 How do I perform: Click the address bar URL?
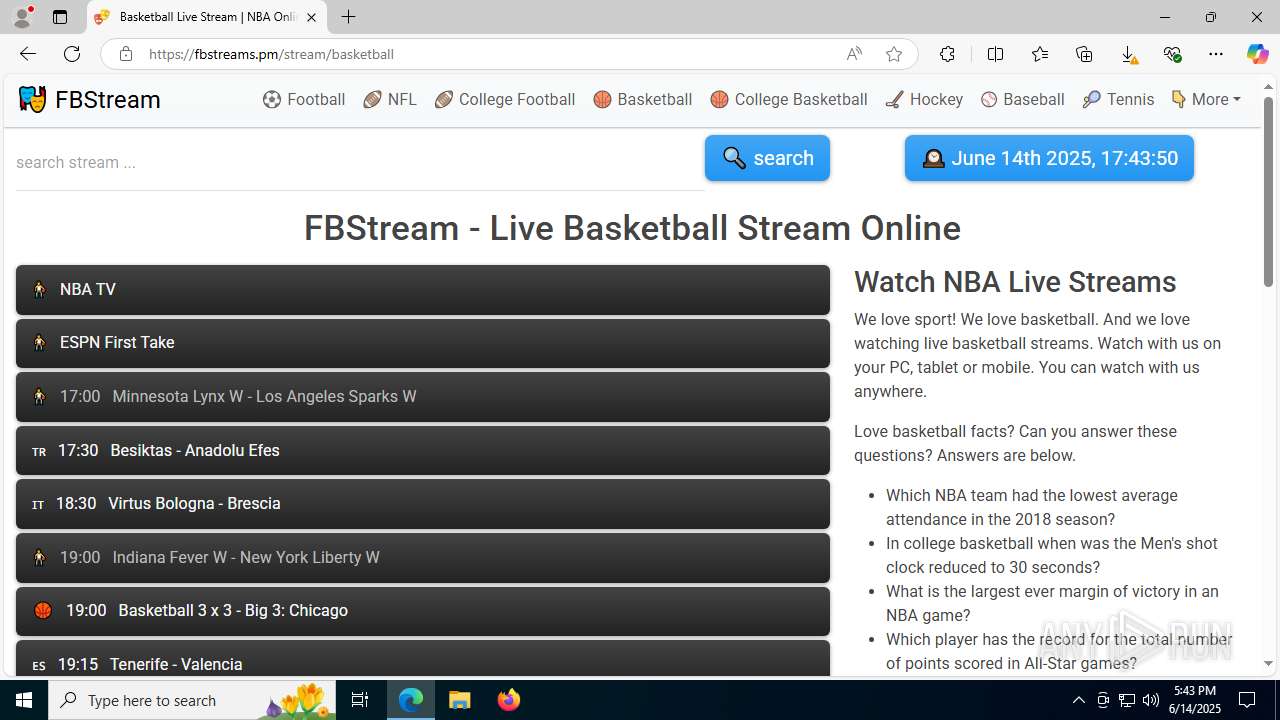coord(271,54)
